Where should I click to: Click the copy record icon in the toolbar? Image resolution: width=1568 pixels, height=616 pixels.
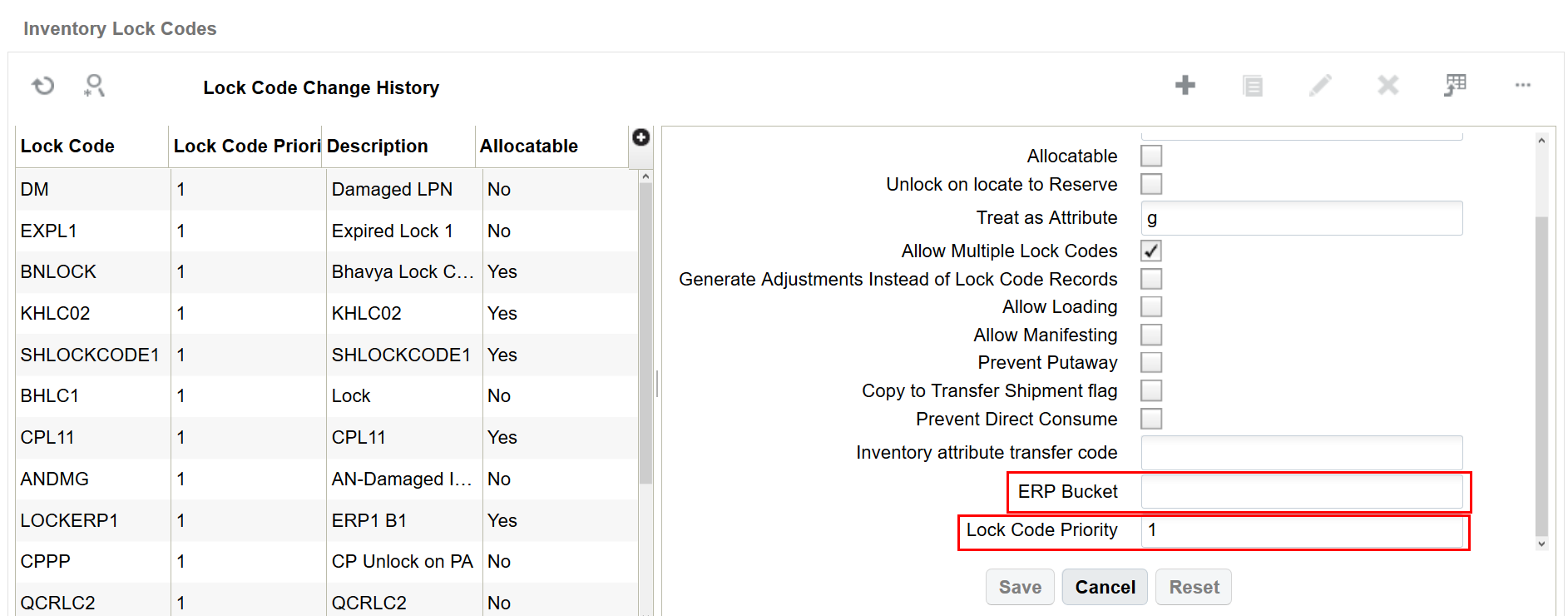1252,86
